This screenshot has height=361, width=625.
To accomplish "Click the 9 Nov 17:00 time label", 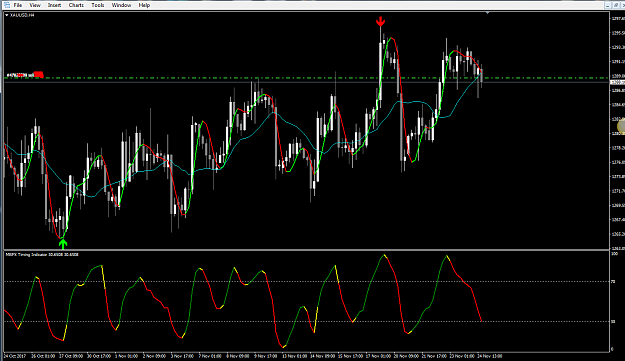I will 266,356.
